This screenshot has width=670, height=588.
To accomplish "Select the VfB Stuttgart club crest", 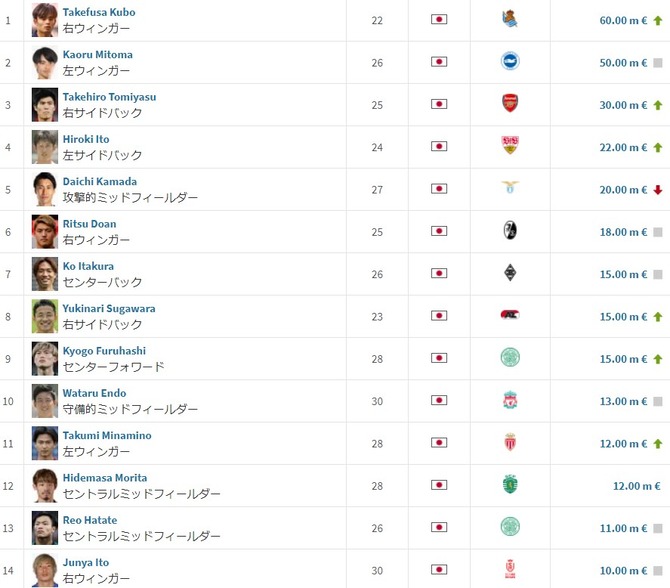I will tap(510, 145).
